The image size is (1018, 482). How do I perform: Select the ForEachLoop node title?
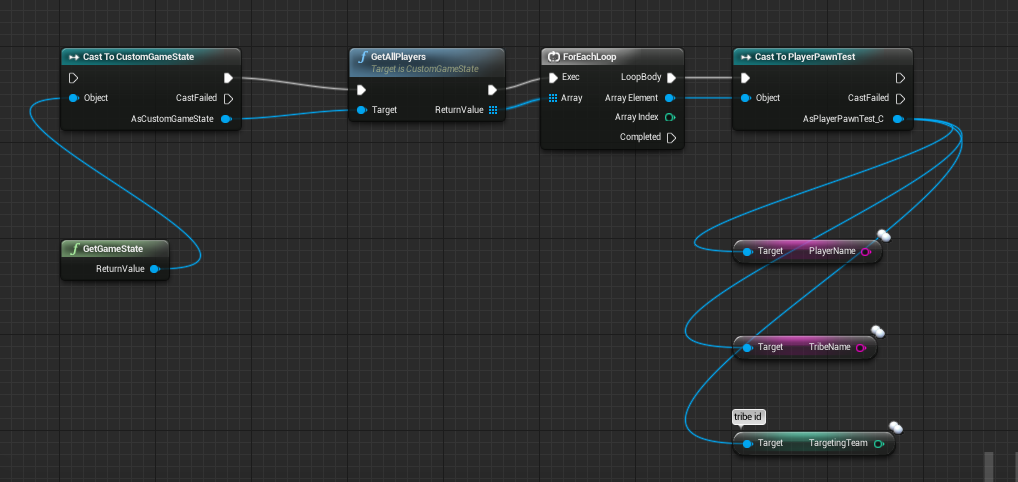[x=590, y=57]
